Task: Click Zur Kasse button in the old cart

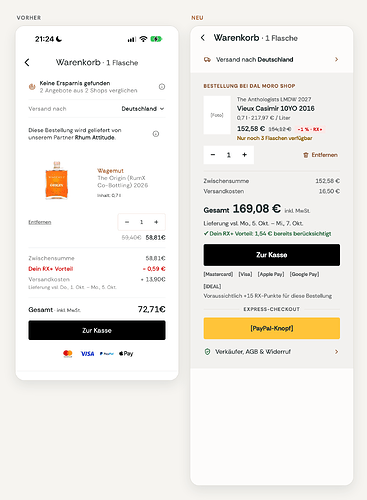Action: (97, 330)
